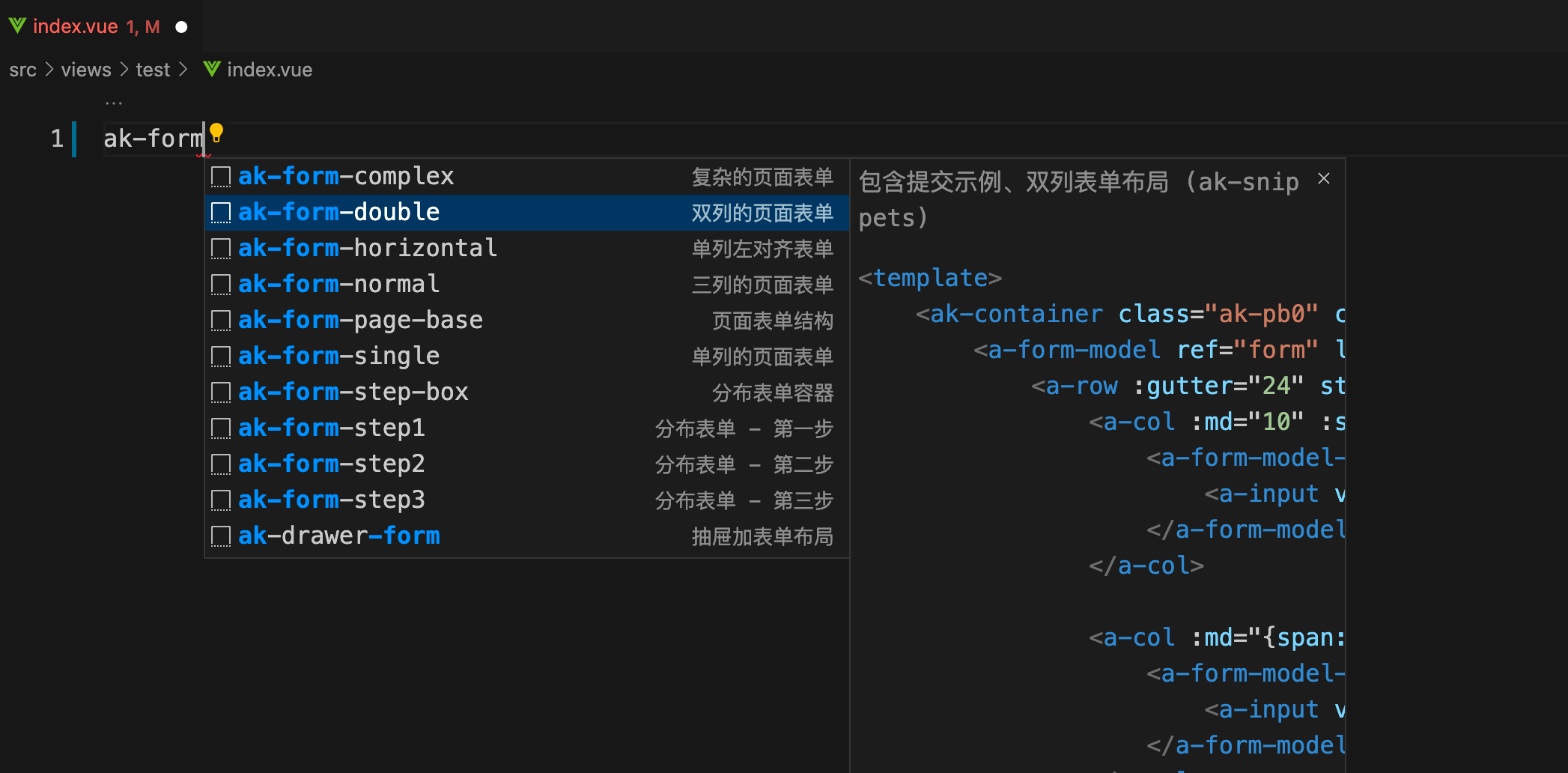Select the ak-form-horizontal suggestion
The height and width of the screenshot is (773, 1568).
point(367,249)
